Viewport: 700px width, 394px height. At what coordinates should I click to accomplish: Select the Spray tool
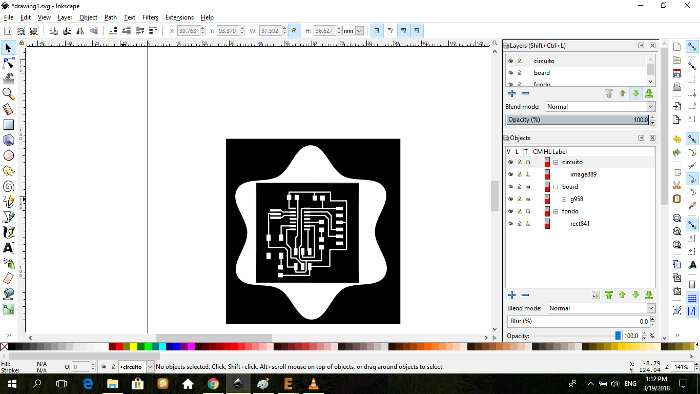click(x=8, y=263)
